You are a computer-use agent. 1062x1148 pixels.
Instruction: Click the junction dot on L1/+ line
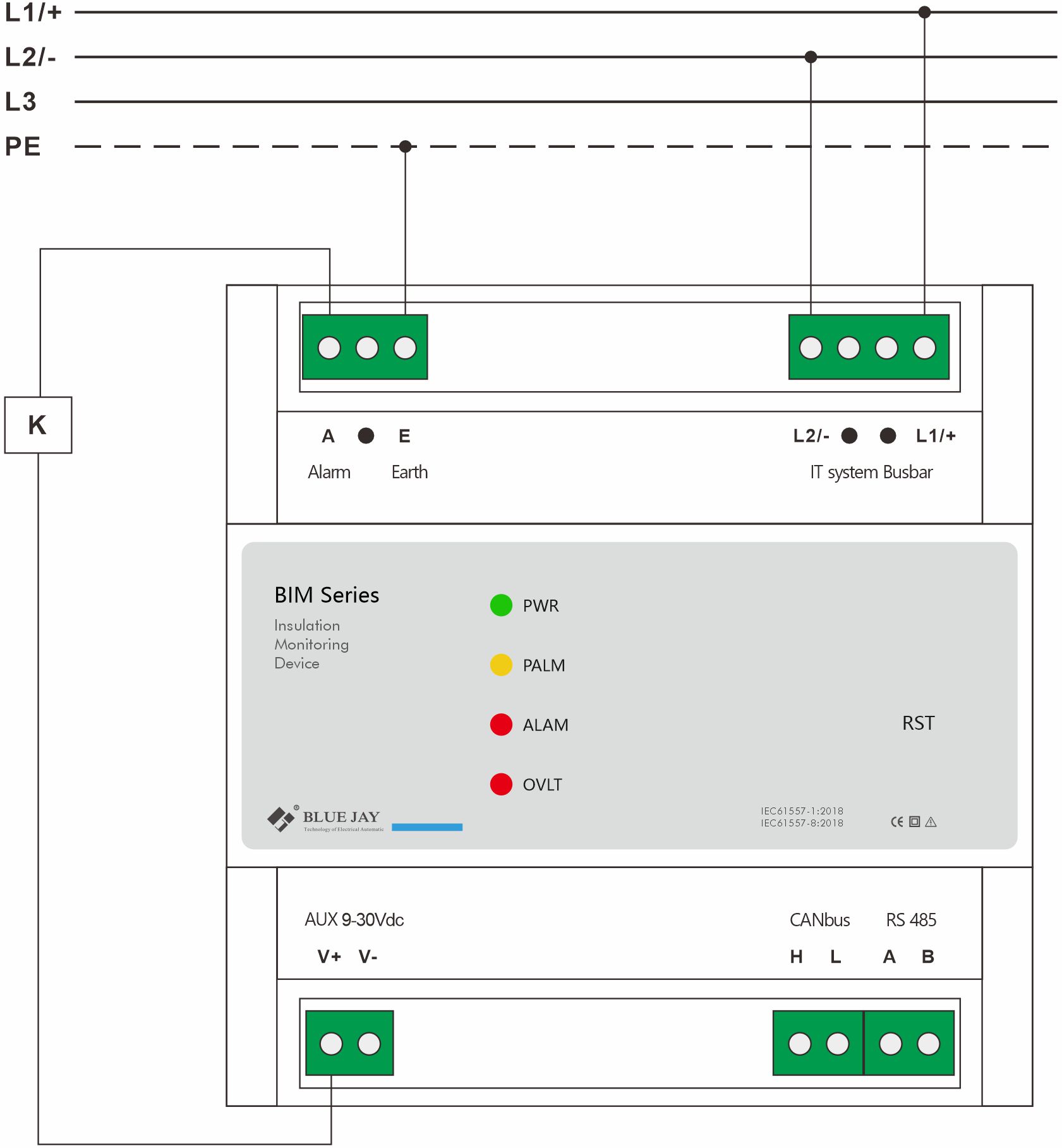(924, 12)
